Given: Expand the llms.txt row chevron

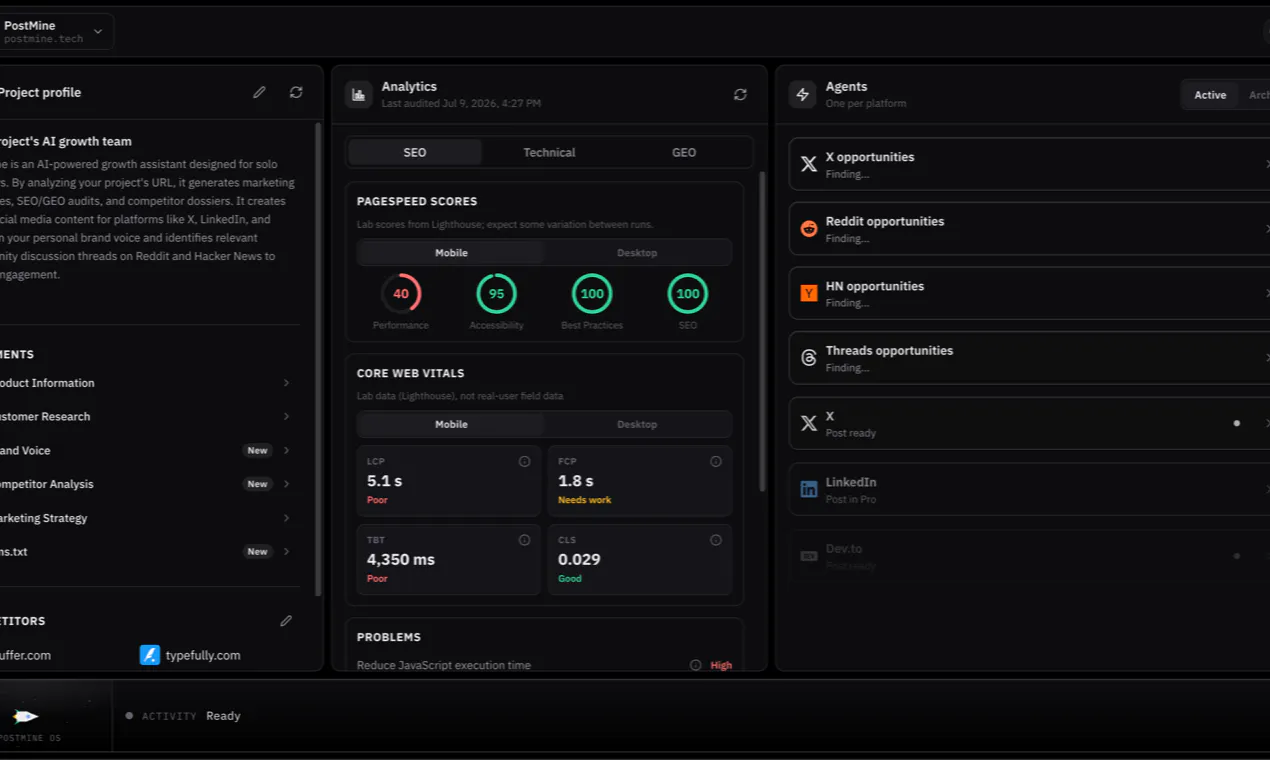Looking at the screenshot, I should [x=286, y=551].
